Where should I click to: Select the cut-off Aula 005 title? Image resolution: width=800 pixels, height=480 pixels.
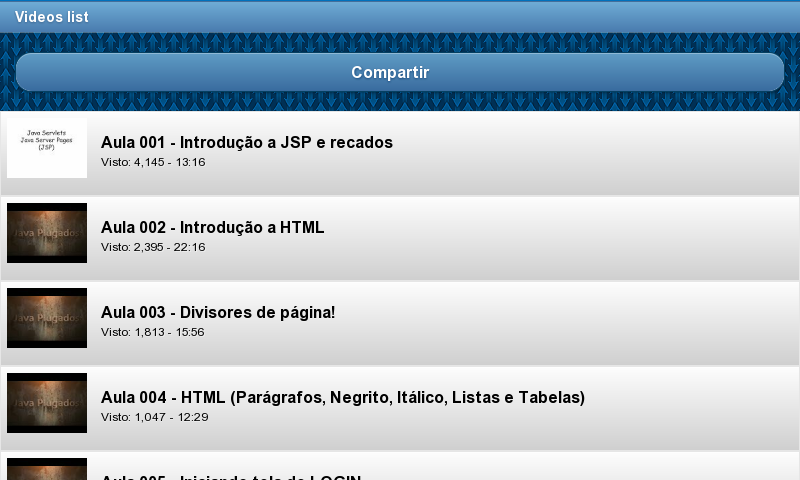point(231,477)
